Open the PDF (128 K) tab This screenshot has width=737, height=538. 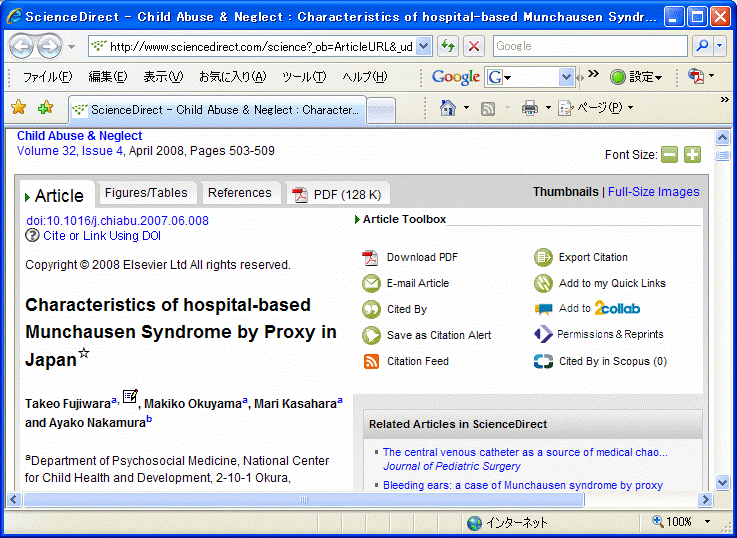(337, 194)
